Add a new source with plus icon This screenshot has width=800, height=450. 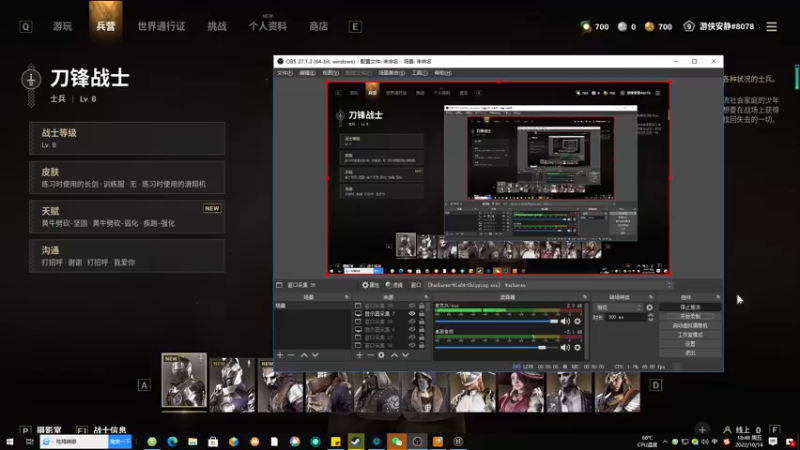point(359,355)
